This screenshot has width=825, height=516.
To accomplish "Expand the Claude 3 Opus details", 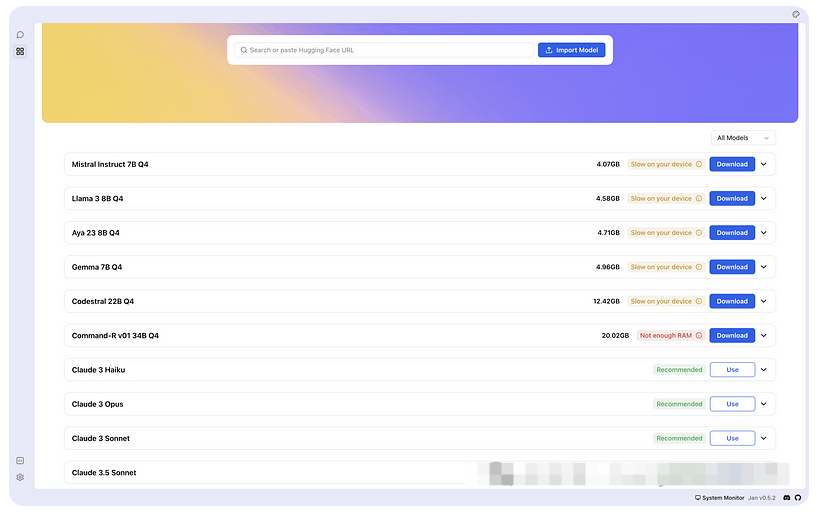I will 764,404.
